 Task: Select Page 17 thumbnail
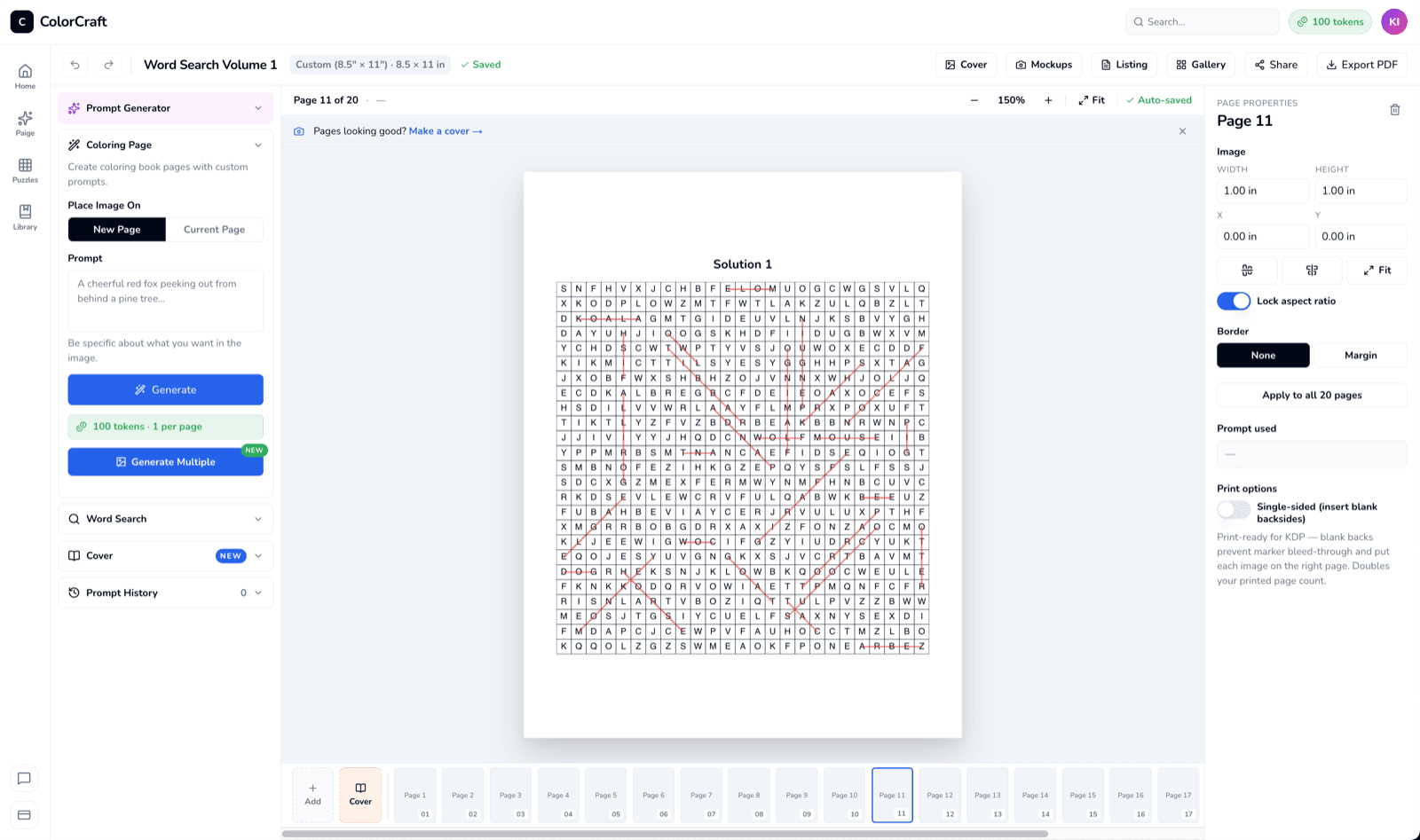pyautogui.click(x=1179, y=795)
